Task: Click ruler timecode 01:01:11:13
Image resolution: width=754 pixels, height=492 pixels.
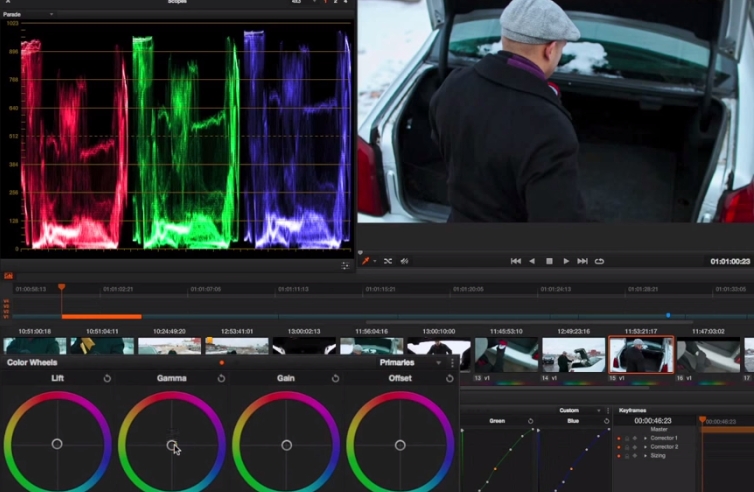Action: click(x=293, y=289)
